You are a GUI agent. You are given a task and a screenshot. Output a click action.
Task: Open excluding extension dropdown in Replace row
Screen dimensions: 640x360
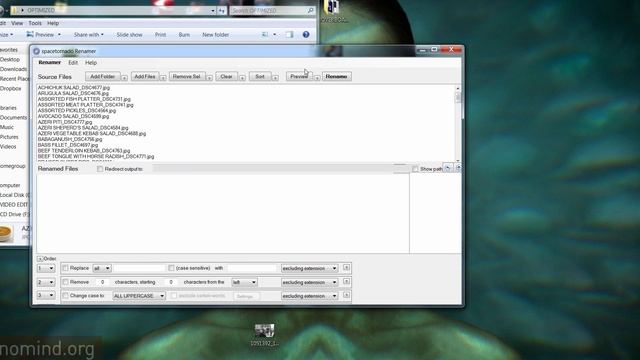tap(309, 268)
